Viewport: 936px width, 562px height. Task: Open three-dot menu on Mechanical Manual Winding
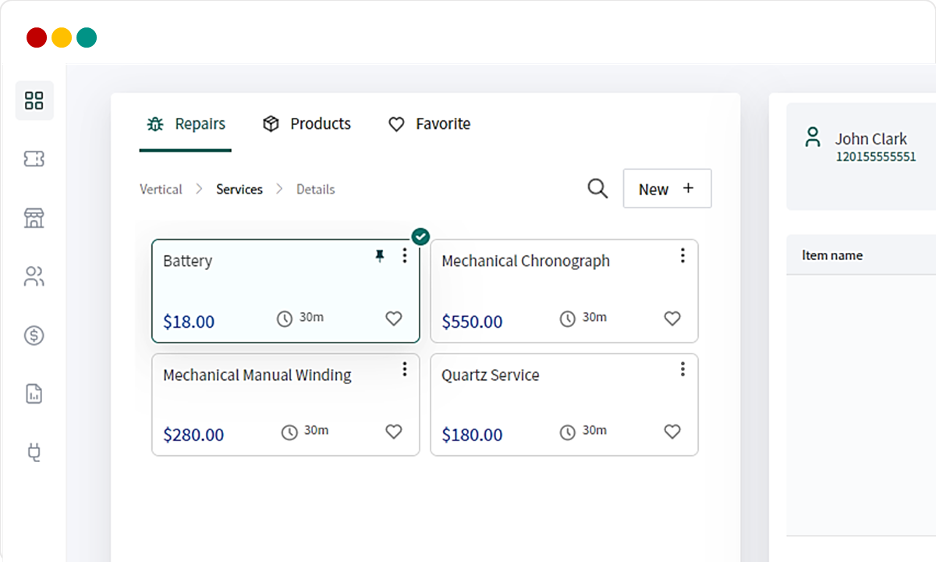coord(405,369)
